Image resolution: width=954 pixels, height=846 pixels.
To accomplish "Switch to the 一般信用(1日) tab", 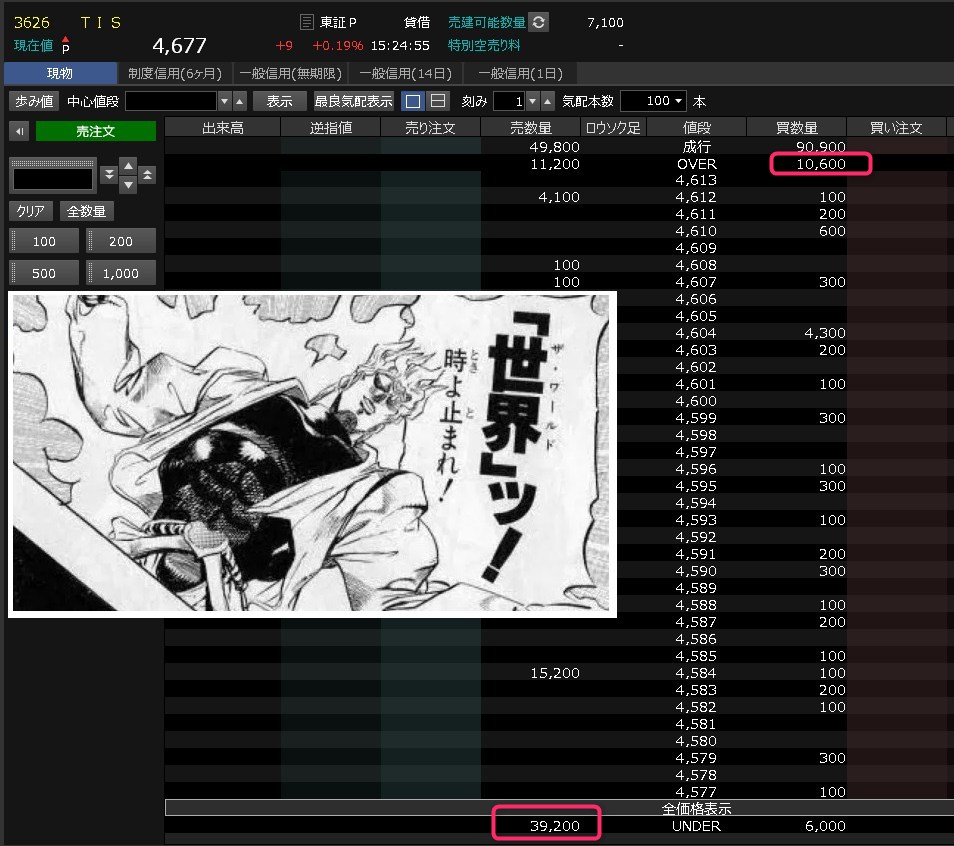I will (x=520, y=73).
